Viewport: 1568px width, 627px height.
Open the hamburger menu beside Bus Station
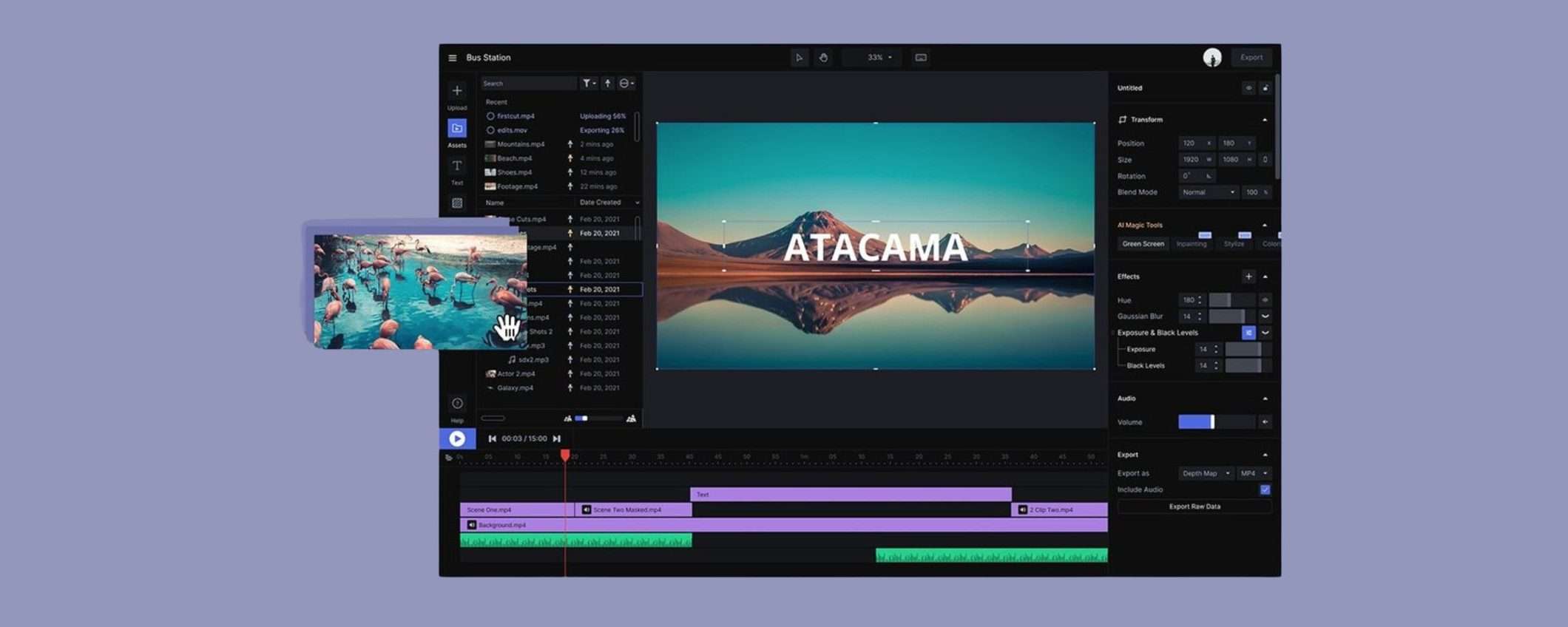coord(452,58)
